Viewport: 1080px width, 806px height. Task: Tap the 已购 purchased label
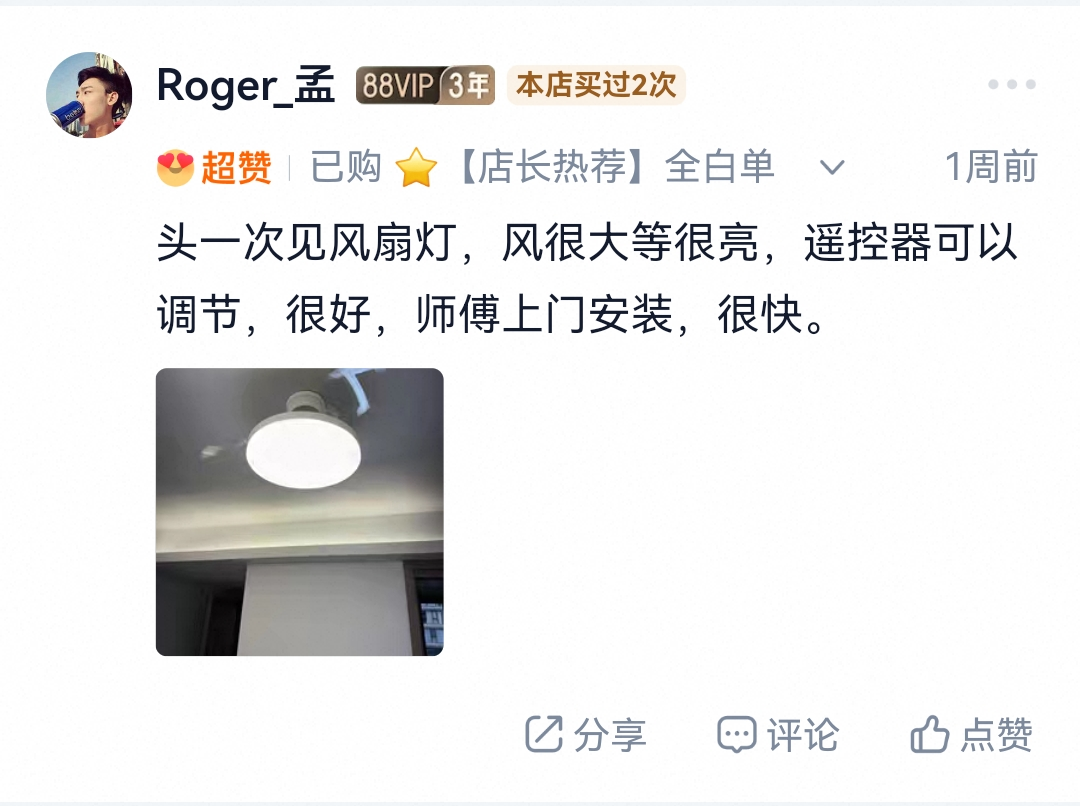click(x=346, y=167)
